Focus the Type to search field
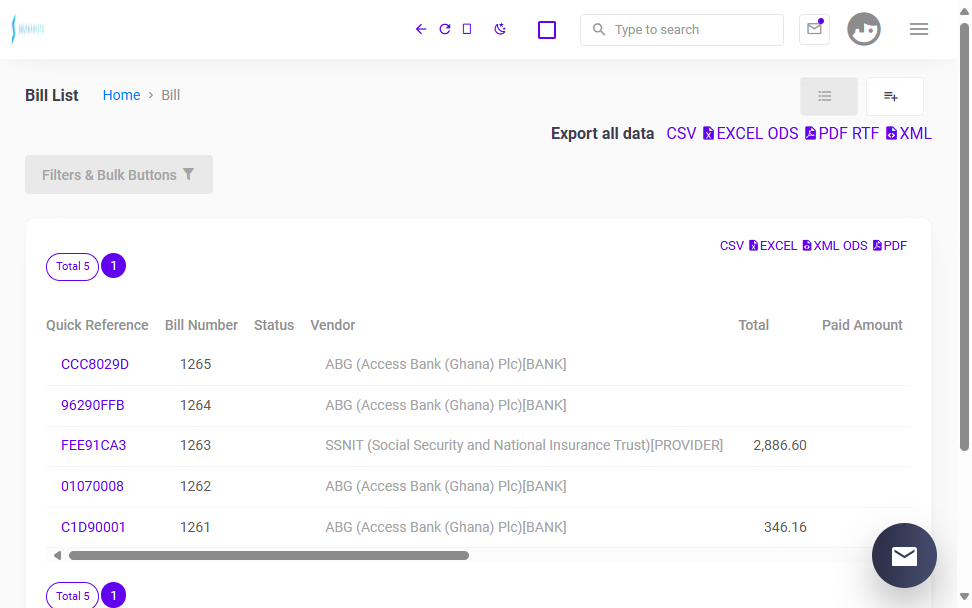This screenshot has width=972, height=608. click(x=681, y=30)
